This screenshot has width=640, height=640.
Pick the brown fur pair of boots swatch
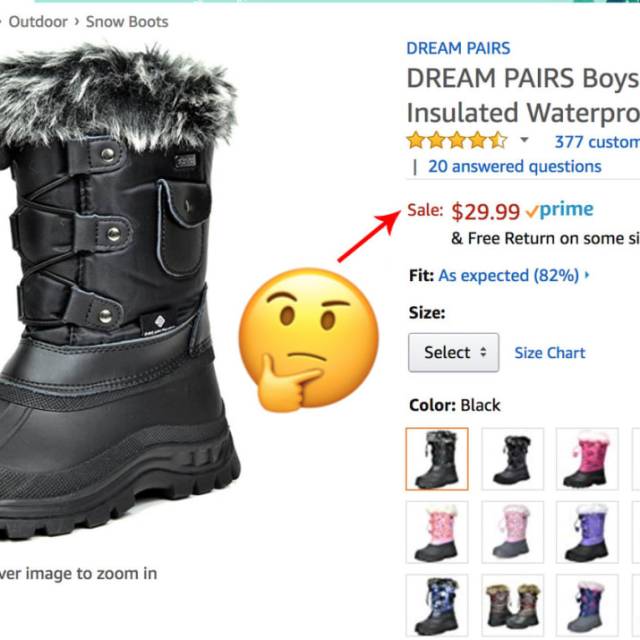(512, 605)
